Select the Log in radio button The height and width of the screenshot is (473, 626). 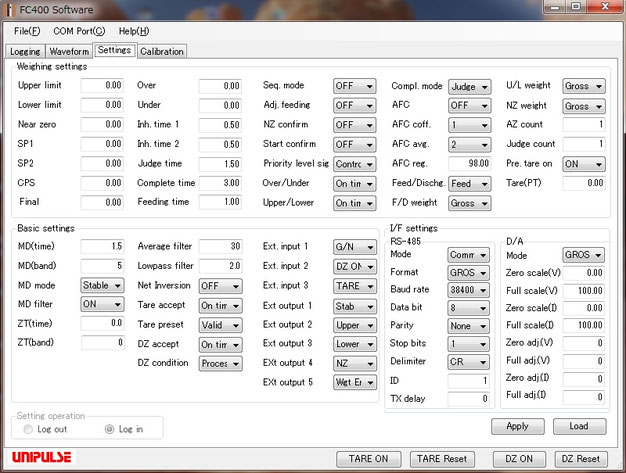pyautogui.click(x=110, y=429)
